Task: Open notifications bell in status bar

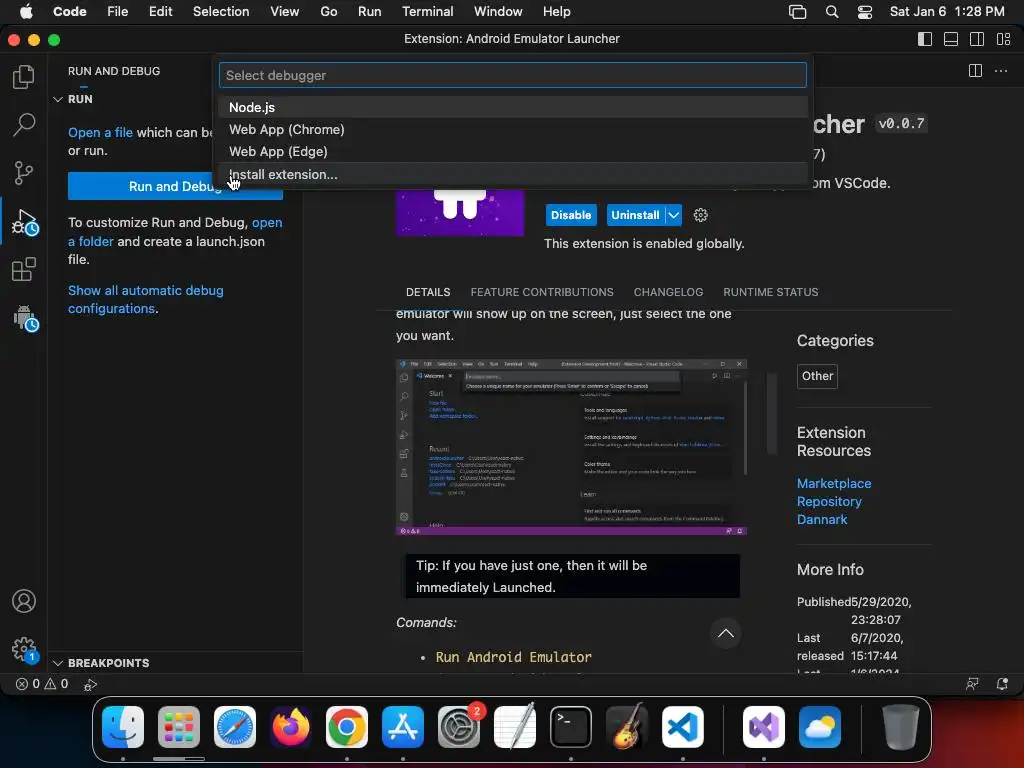Action: point(1002,684)
